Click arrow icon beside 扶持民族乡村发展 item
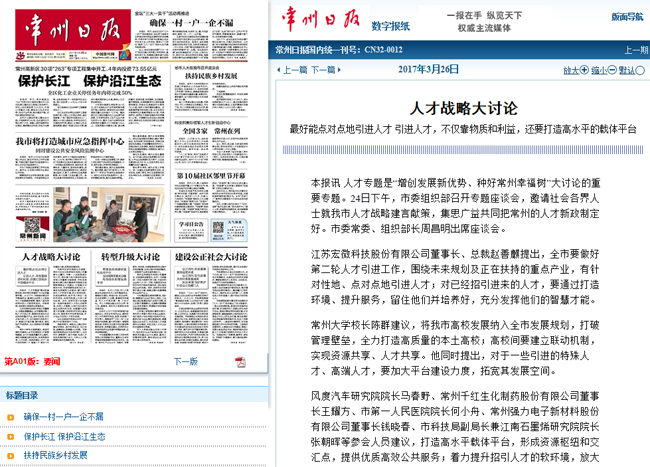Screen dimensions: 650x467 click(x=13, y=455)
